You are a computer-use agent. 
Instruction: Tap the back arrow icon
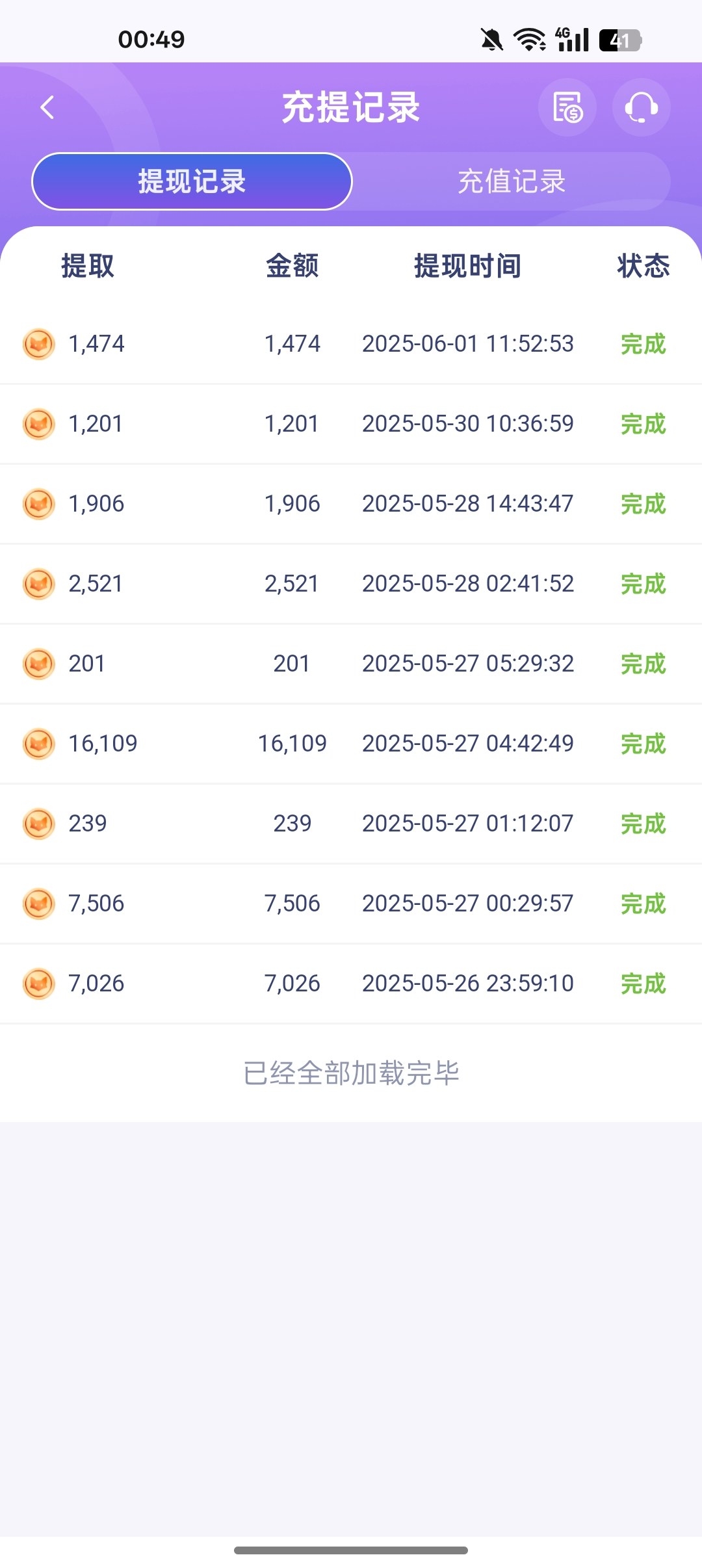tap(47, 107)
